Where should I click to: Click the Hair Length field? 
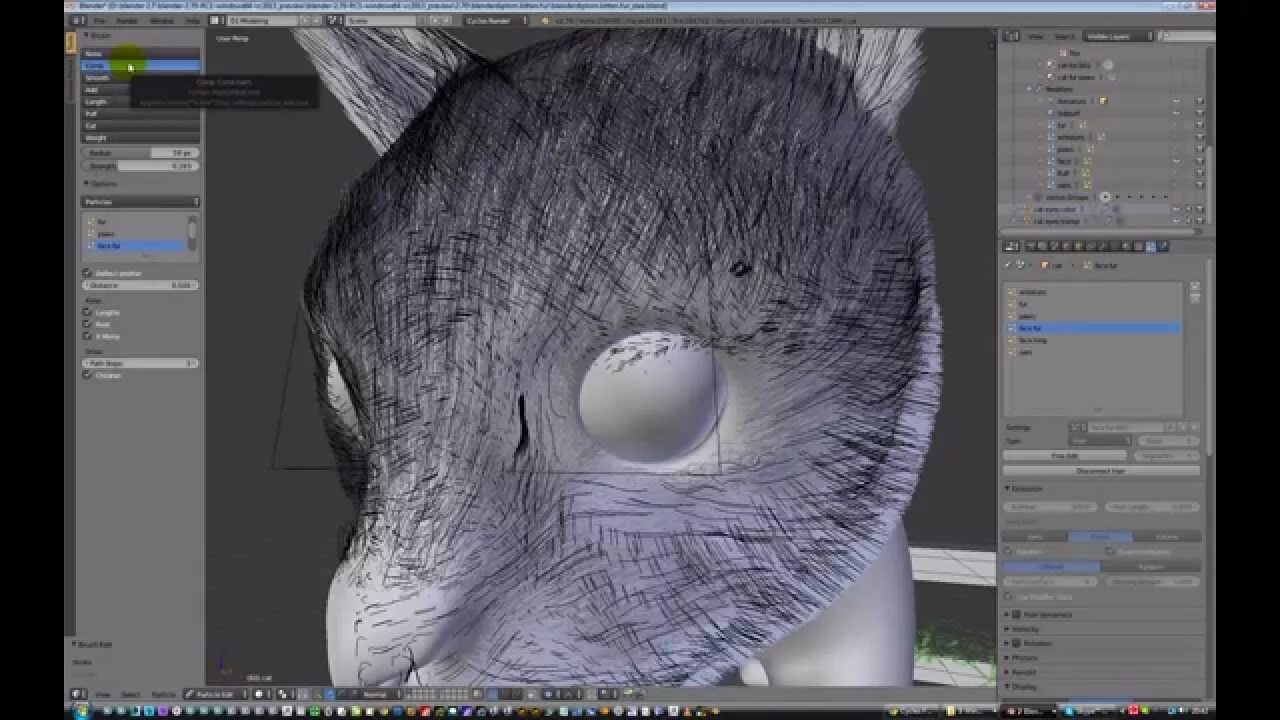click(x=1153, y=507)
